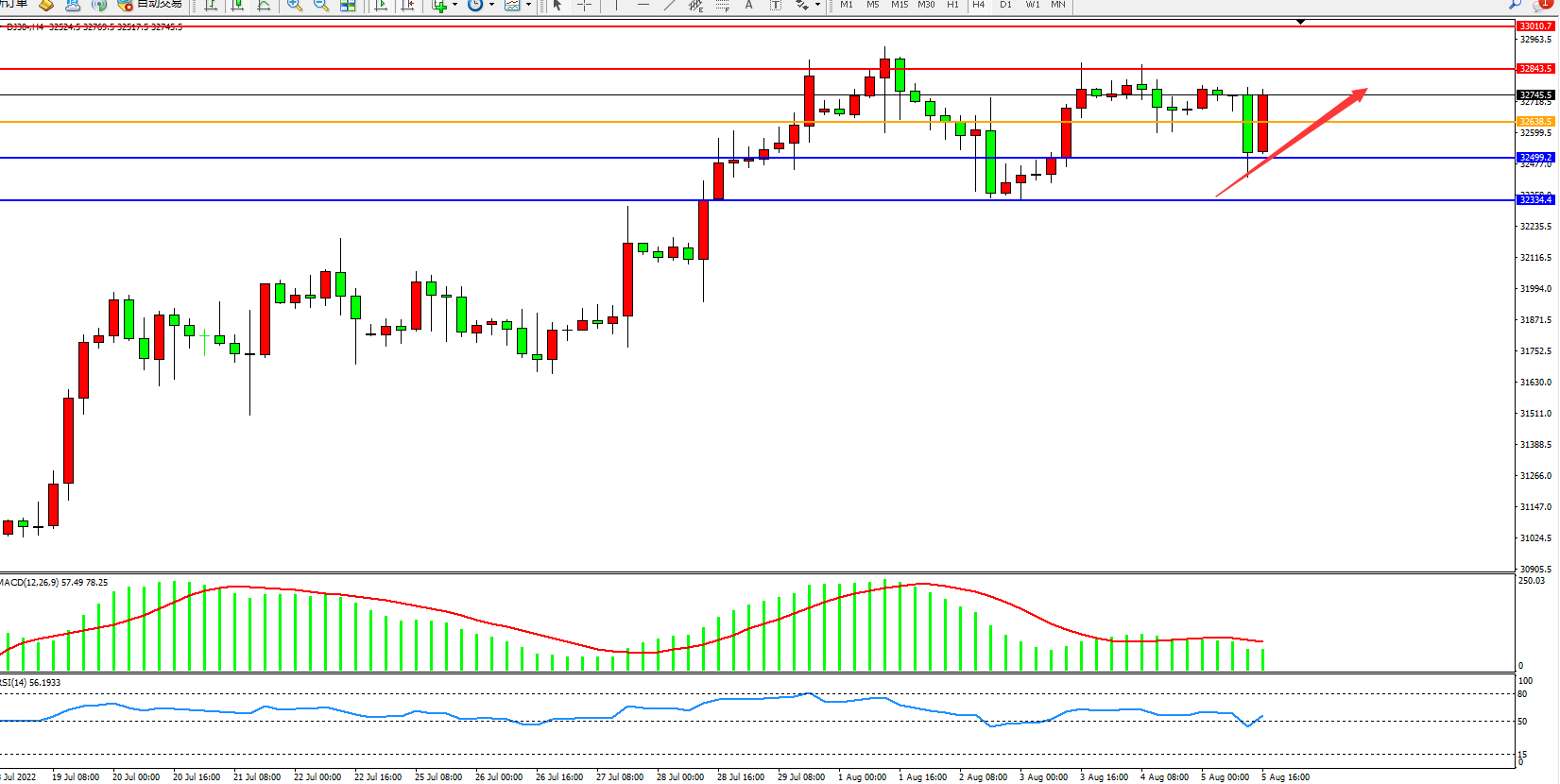This screenshot has height=784, width=1560.
Task: Switch the chart to candlestick view
Action: point(237,5)
